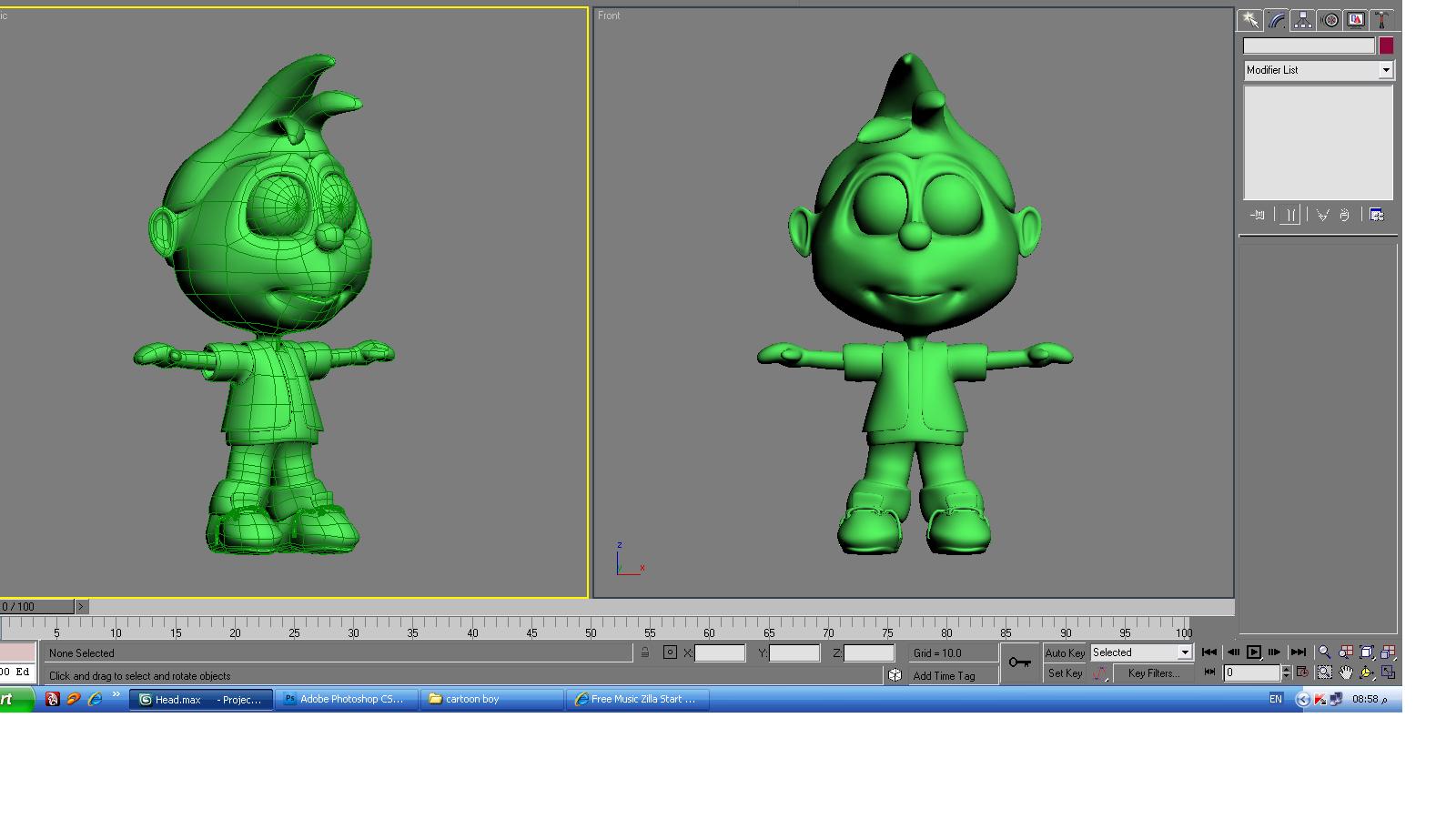Select Zoom All viewports tool

tap(1346, 652)
